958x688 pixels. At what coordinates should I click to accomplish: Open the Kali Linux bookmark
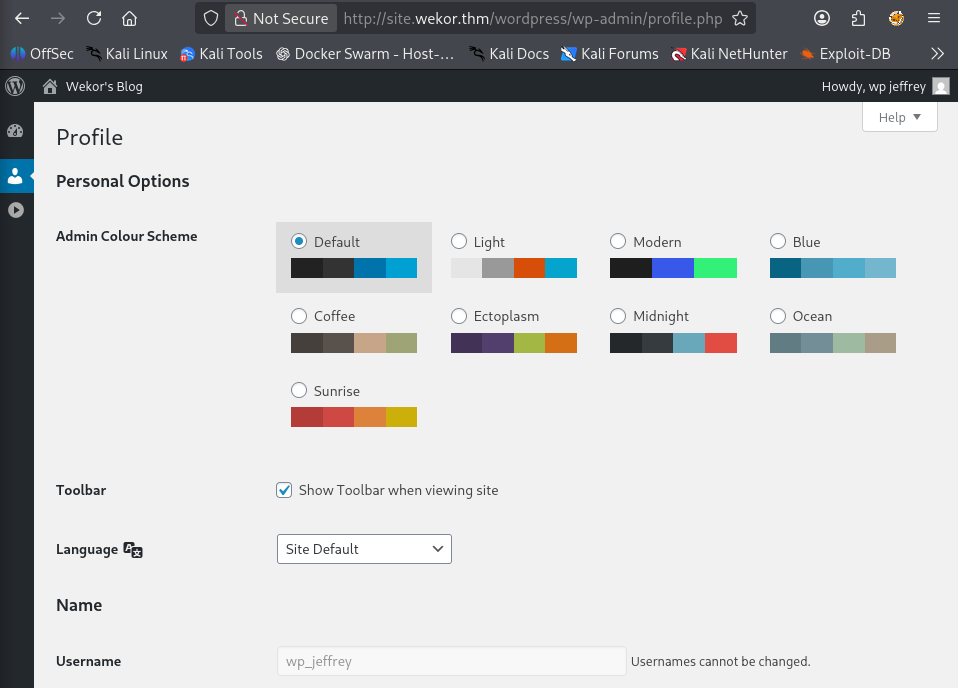pos(126,54)
